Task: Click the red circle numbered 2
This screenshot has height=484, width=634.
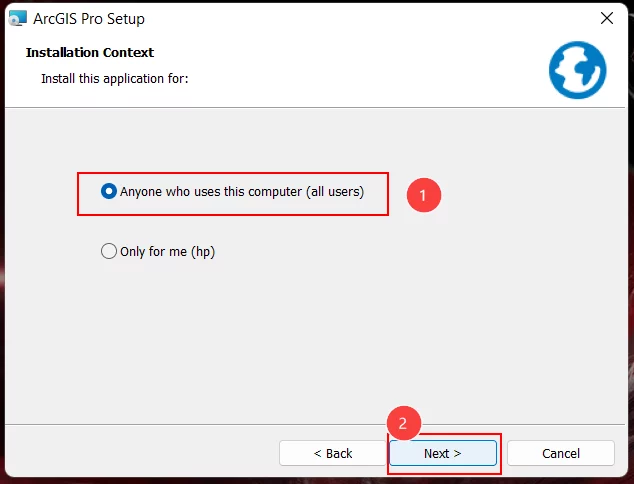Action: 404,423
